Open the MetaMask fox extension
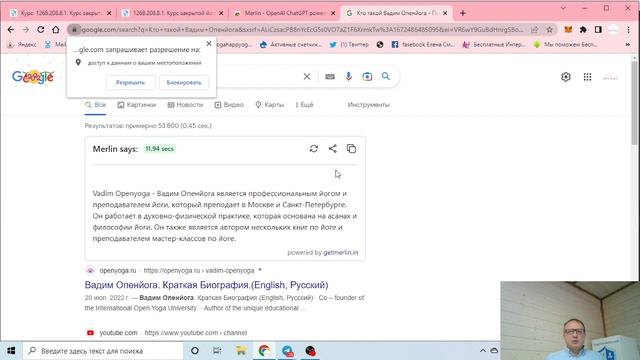640x360 pixels. [x=568, y=29]
